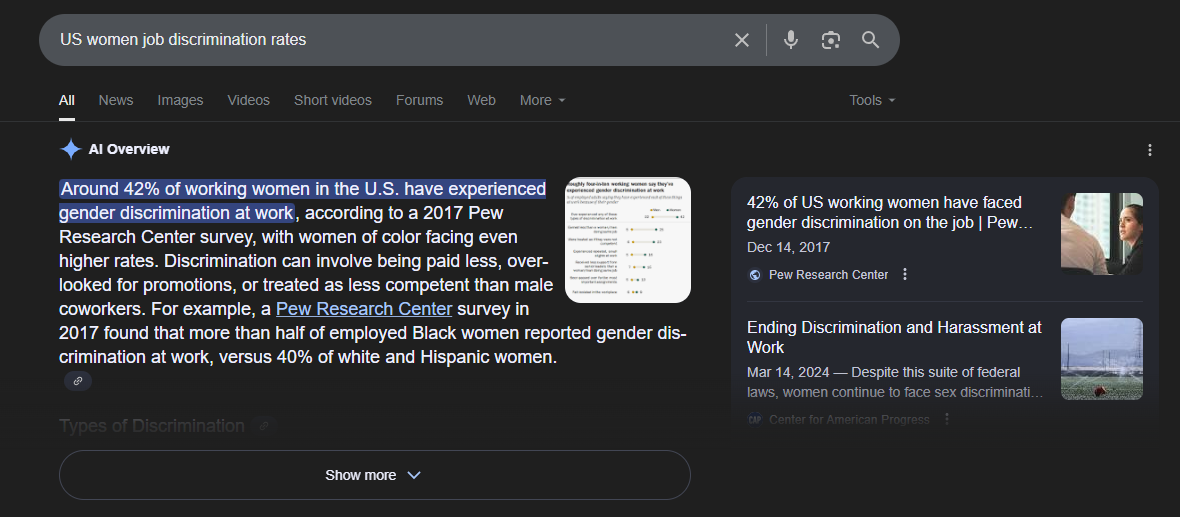Image resolution: width=1180 pixels, height=517 pixels.
Task: Open the Pew article photo thumbnail
Action: point(1102,233)
